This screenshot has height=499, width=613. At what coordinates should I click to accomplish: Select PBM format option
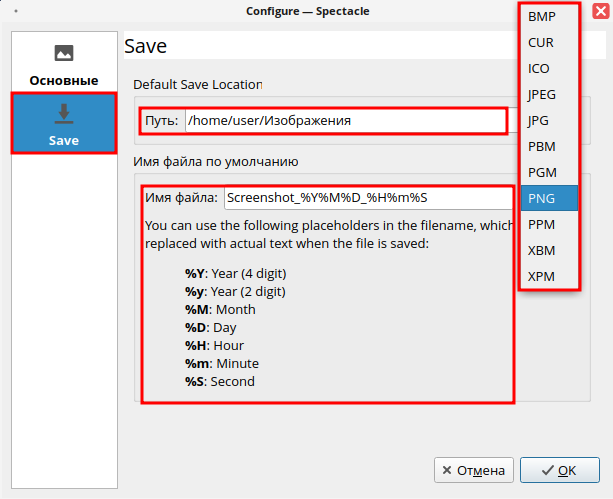(541, 147)
